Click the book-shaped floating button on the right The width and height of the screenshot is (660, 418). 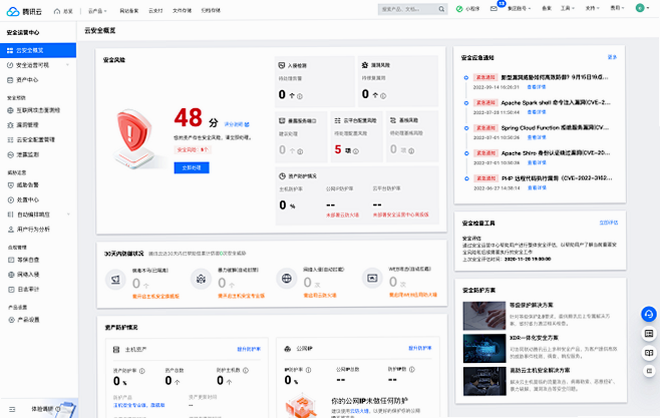point(649,353)
